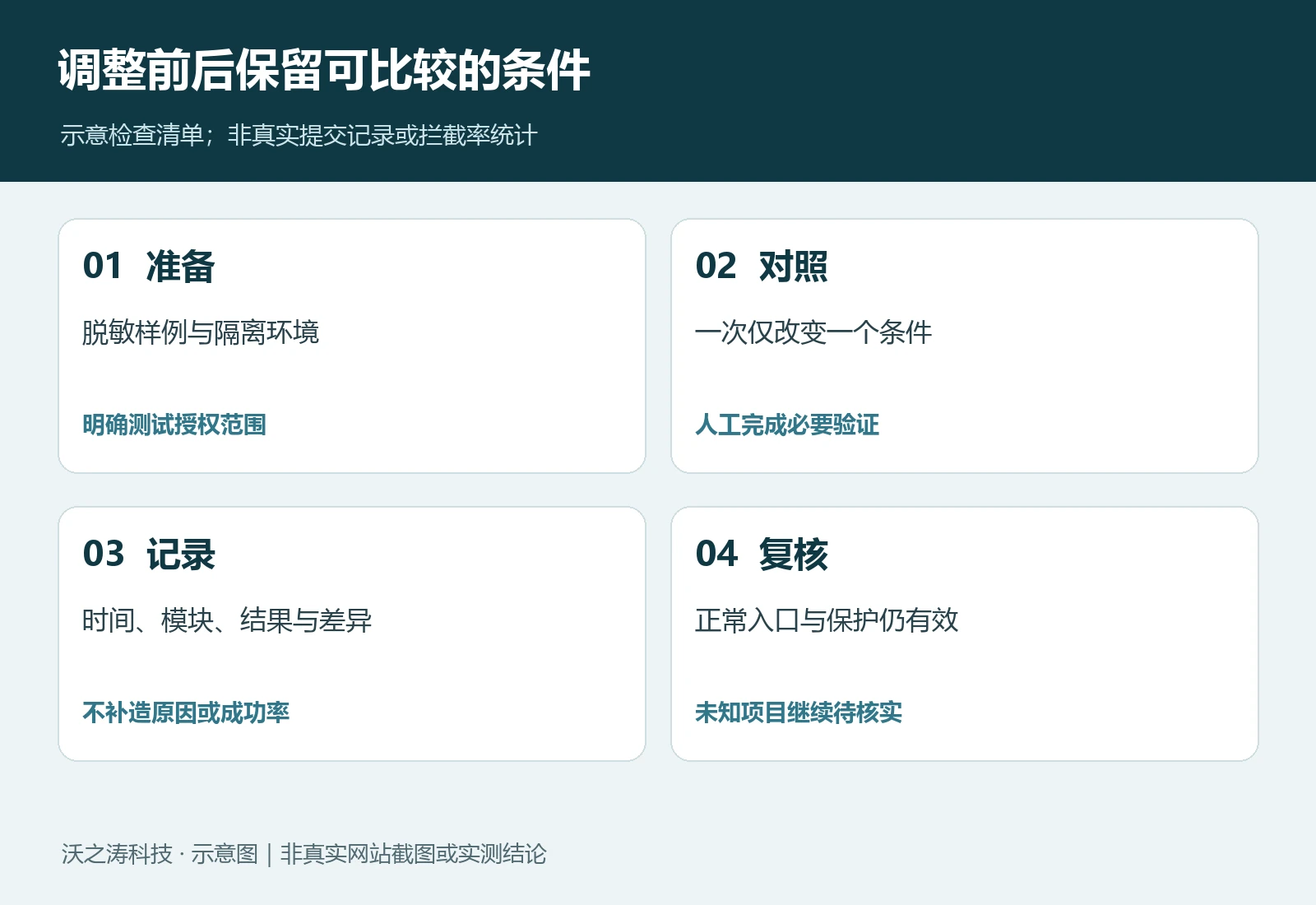This screenshot has height=905, width=1316.
Task: Click the text 时间、模块、结果与差异
Action: click(x=227, y=620)
